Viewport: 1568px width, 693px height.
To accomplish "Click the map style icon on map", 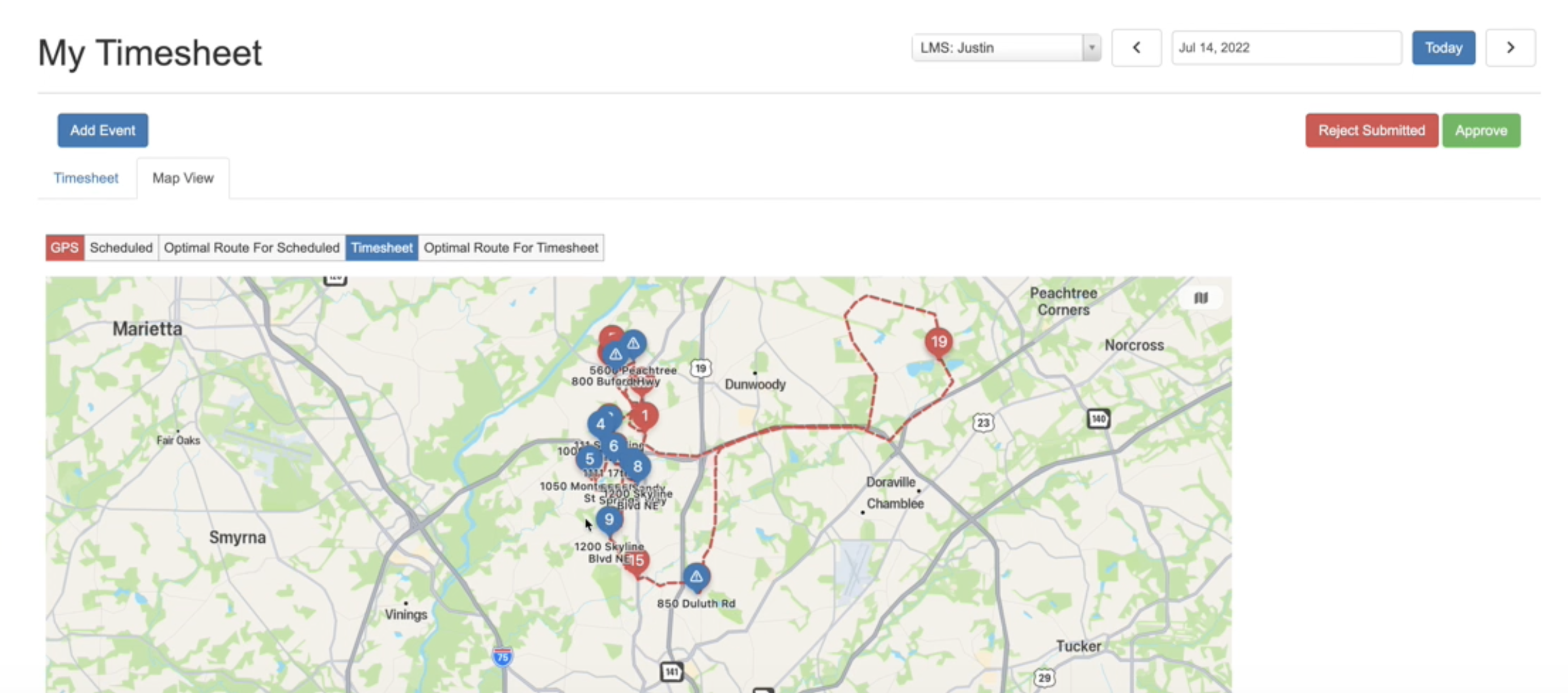I will pos(1200,297).
